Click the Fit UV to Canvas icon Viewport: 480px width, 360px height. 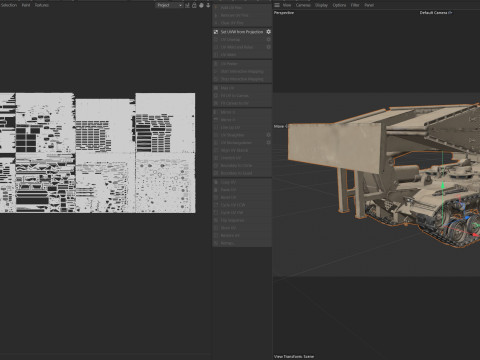coord(216,96)
